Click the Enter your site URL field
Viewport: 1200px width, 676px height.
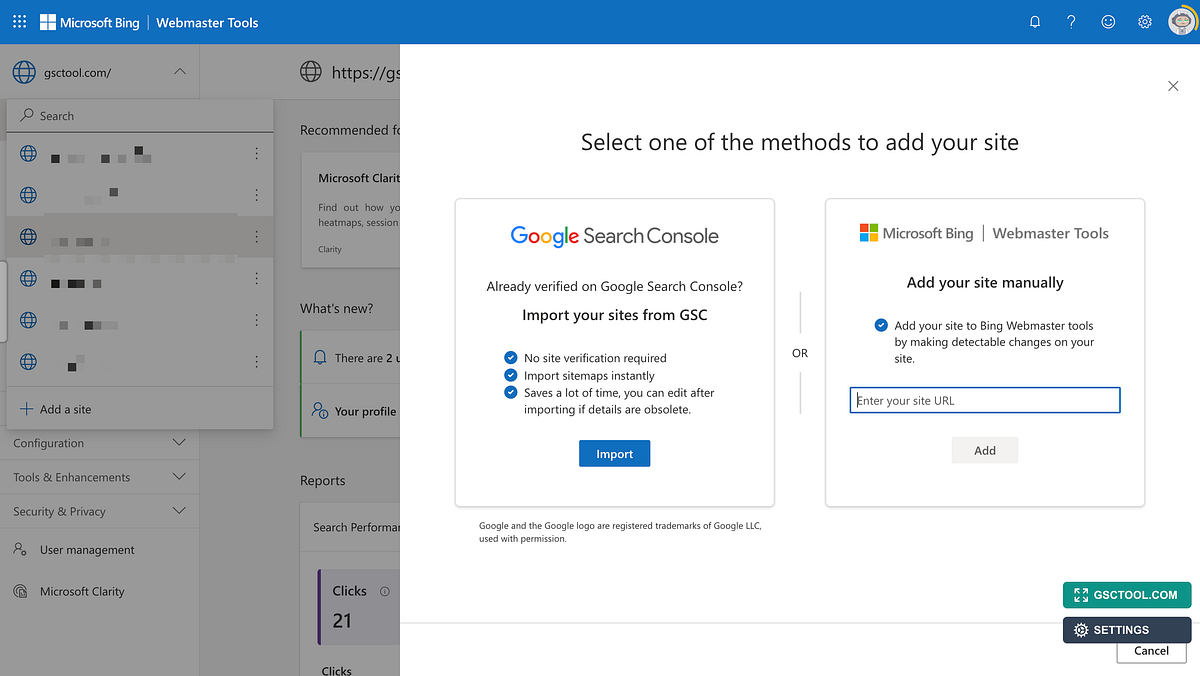984,400
